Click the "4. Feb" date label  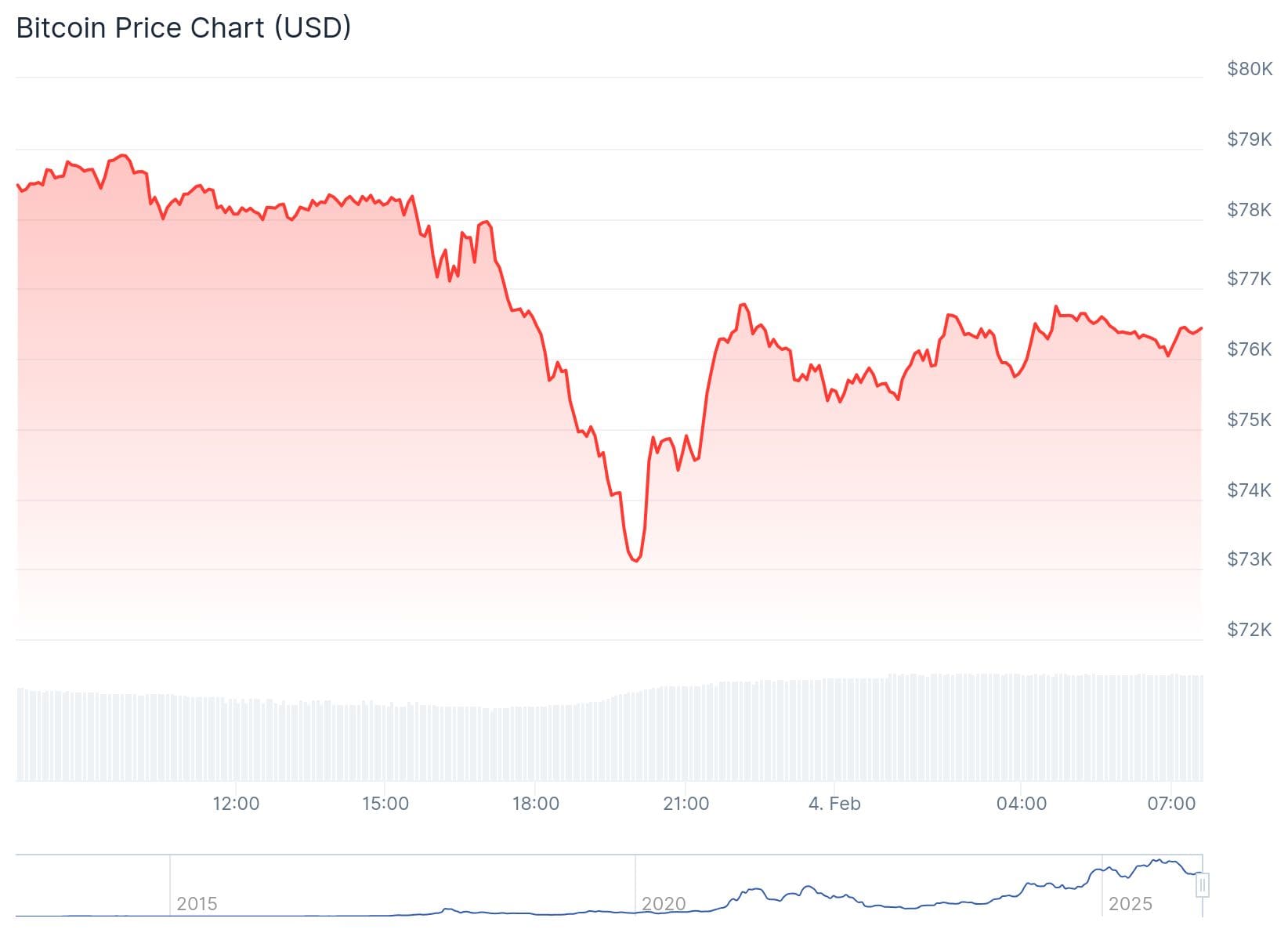[x=834, y=804]
